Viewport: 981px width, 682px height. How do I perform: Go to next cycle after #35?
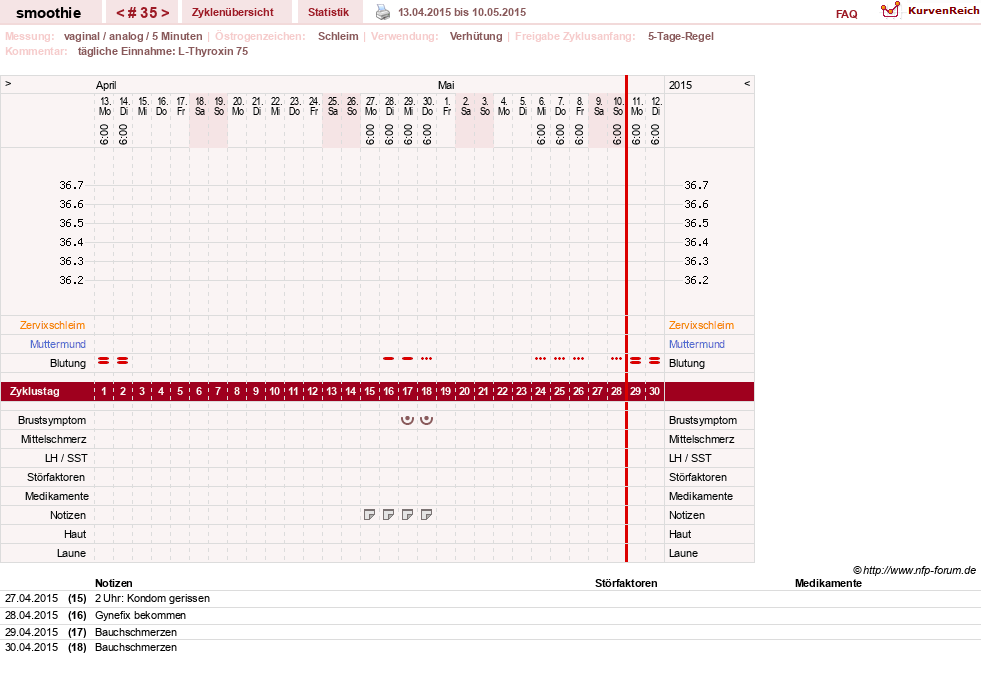[x=165, y=13]
